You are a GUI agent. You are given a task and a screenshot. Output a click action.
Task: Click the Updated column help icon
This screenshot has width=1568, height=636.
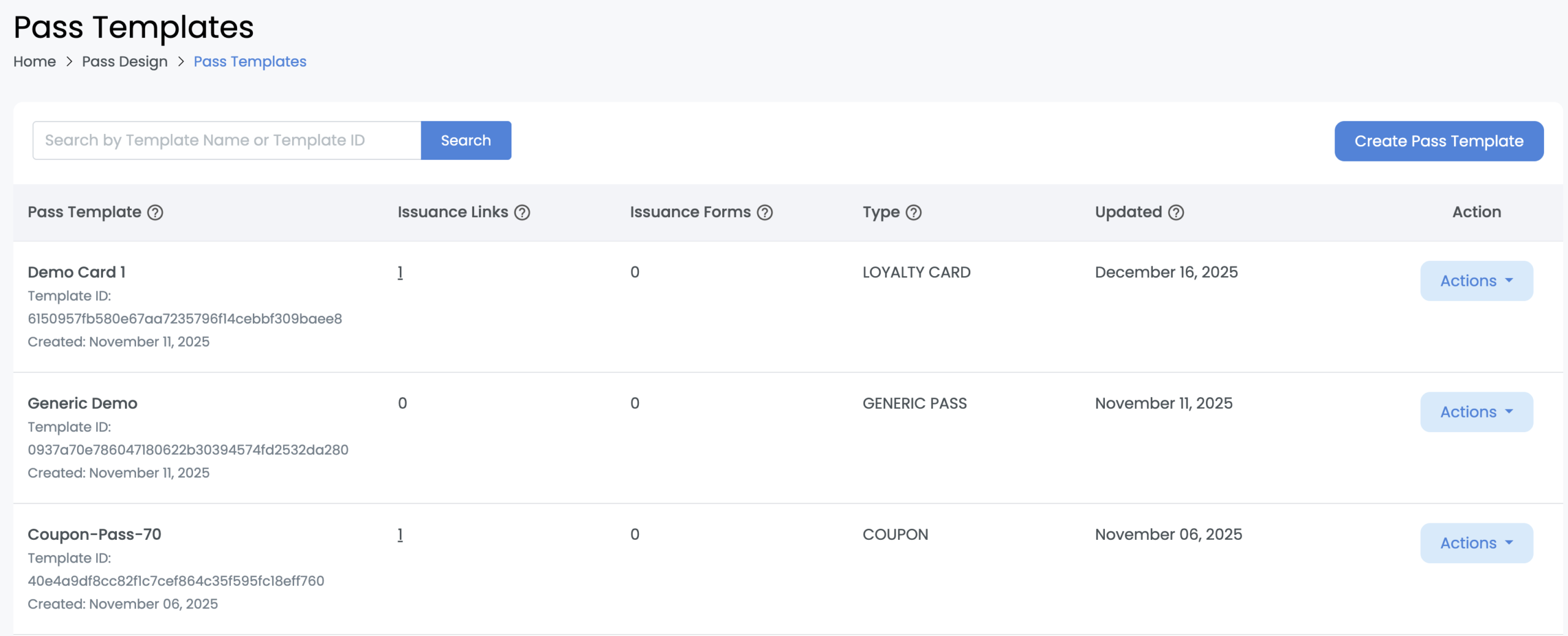point(1176,212)
